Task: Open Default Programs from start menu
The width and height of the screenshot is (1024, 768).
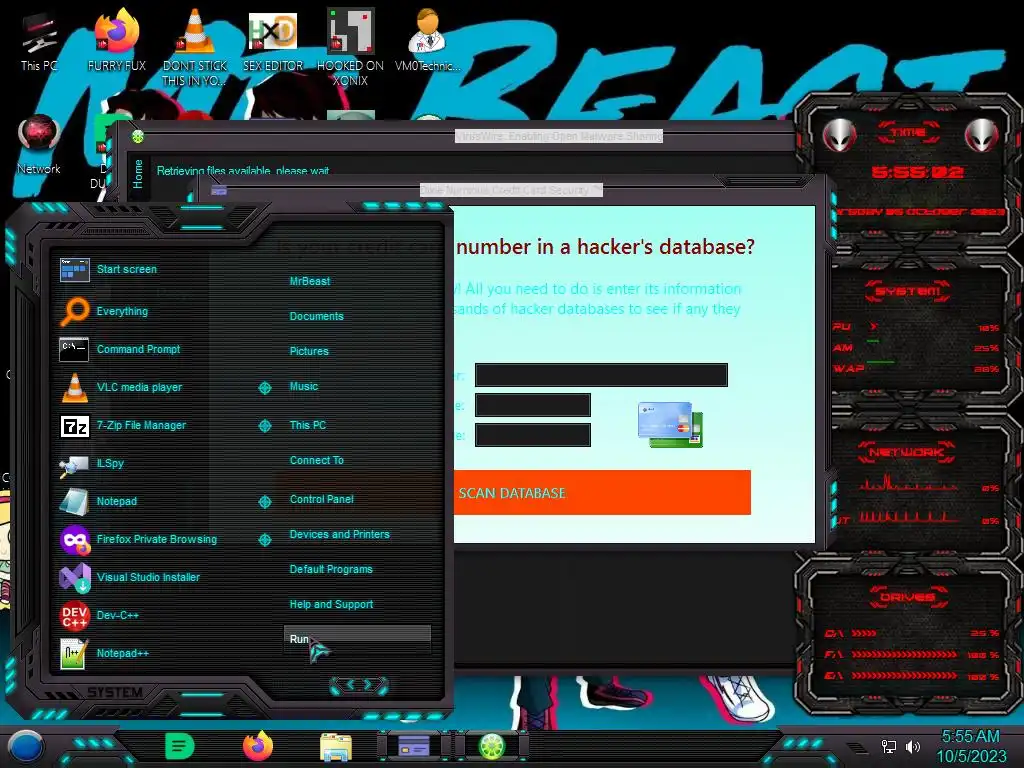Action: click(331, 569)
